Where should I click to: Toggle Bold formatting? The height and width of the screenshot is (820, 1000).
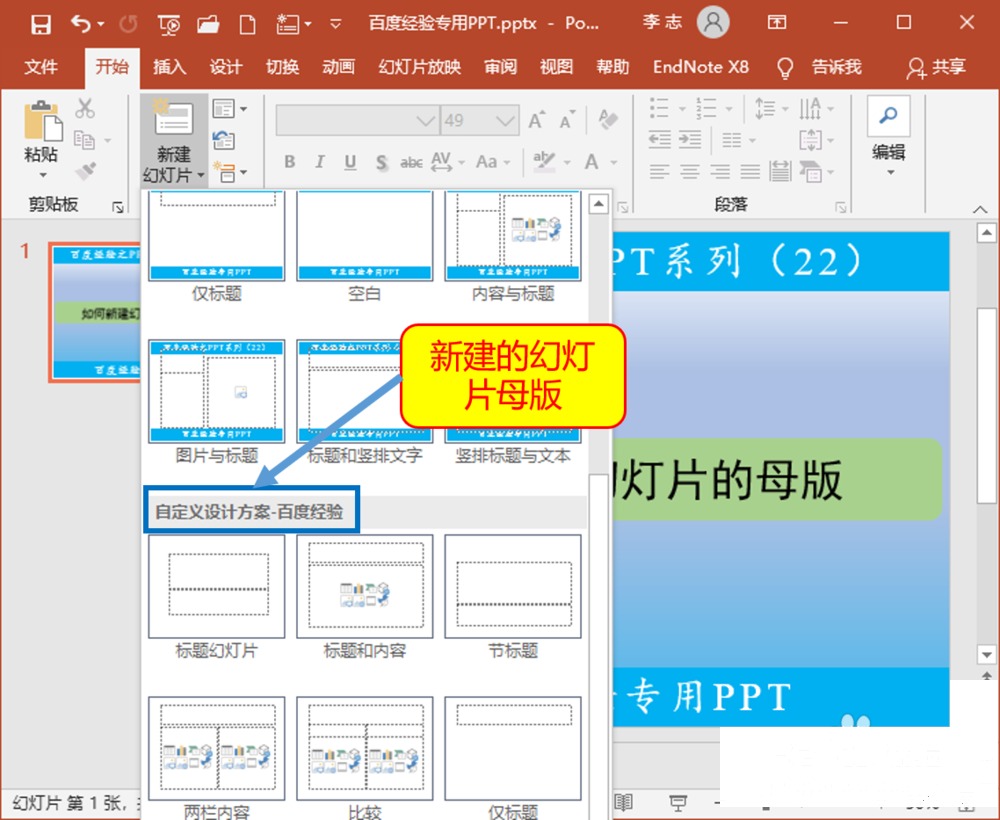tap(290, 162)
